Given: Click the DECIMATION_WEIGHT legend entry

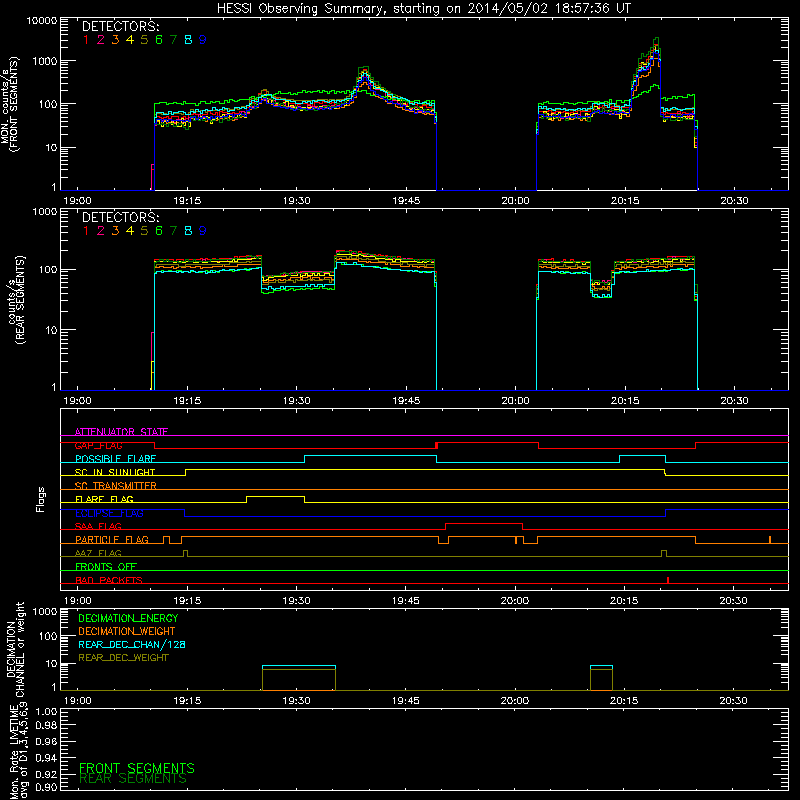Looking at the screenshot, I should click(127, 631).
